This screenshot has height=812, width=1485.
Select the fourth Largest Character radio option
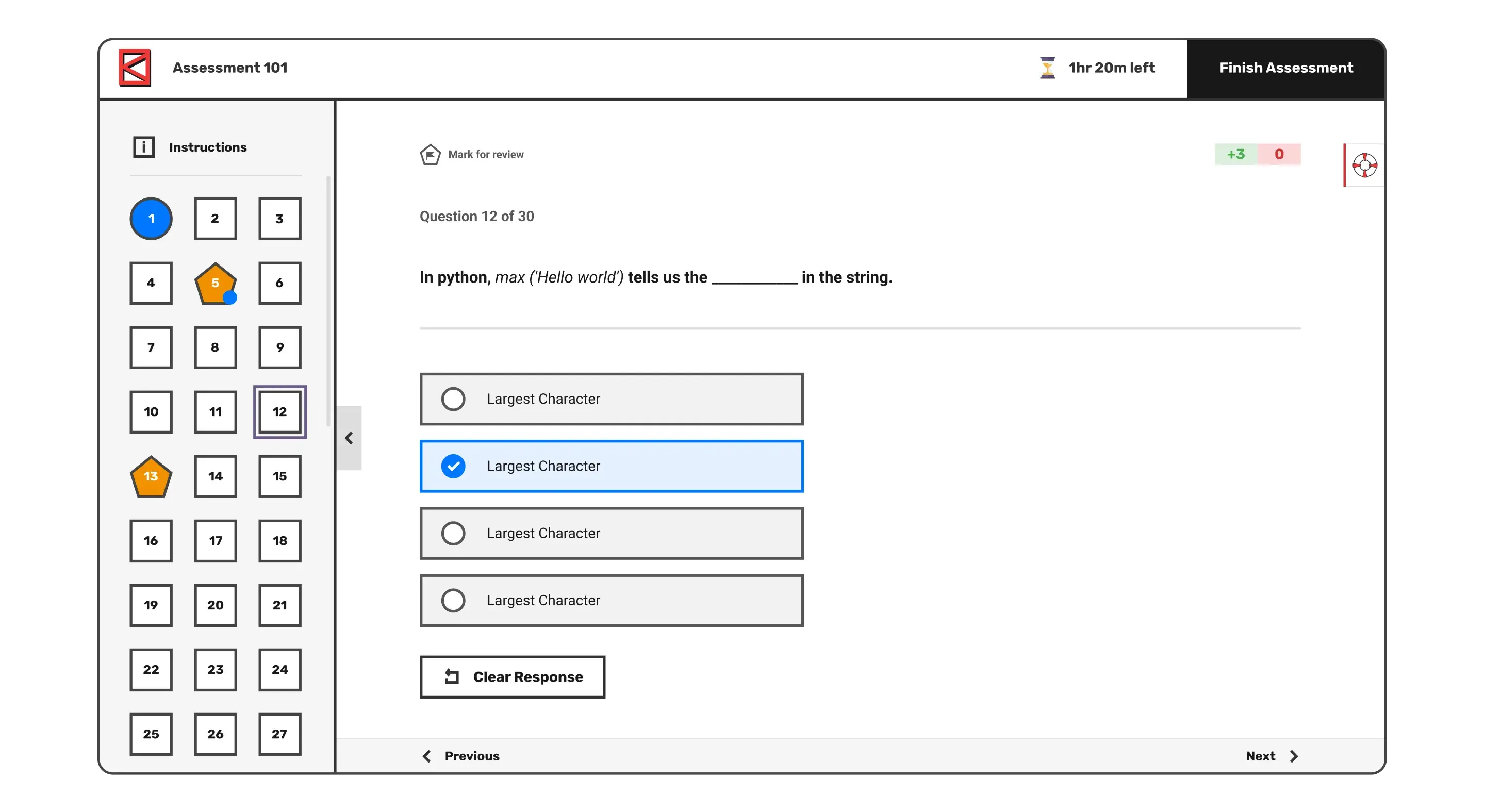click(x=453, y=601)
